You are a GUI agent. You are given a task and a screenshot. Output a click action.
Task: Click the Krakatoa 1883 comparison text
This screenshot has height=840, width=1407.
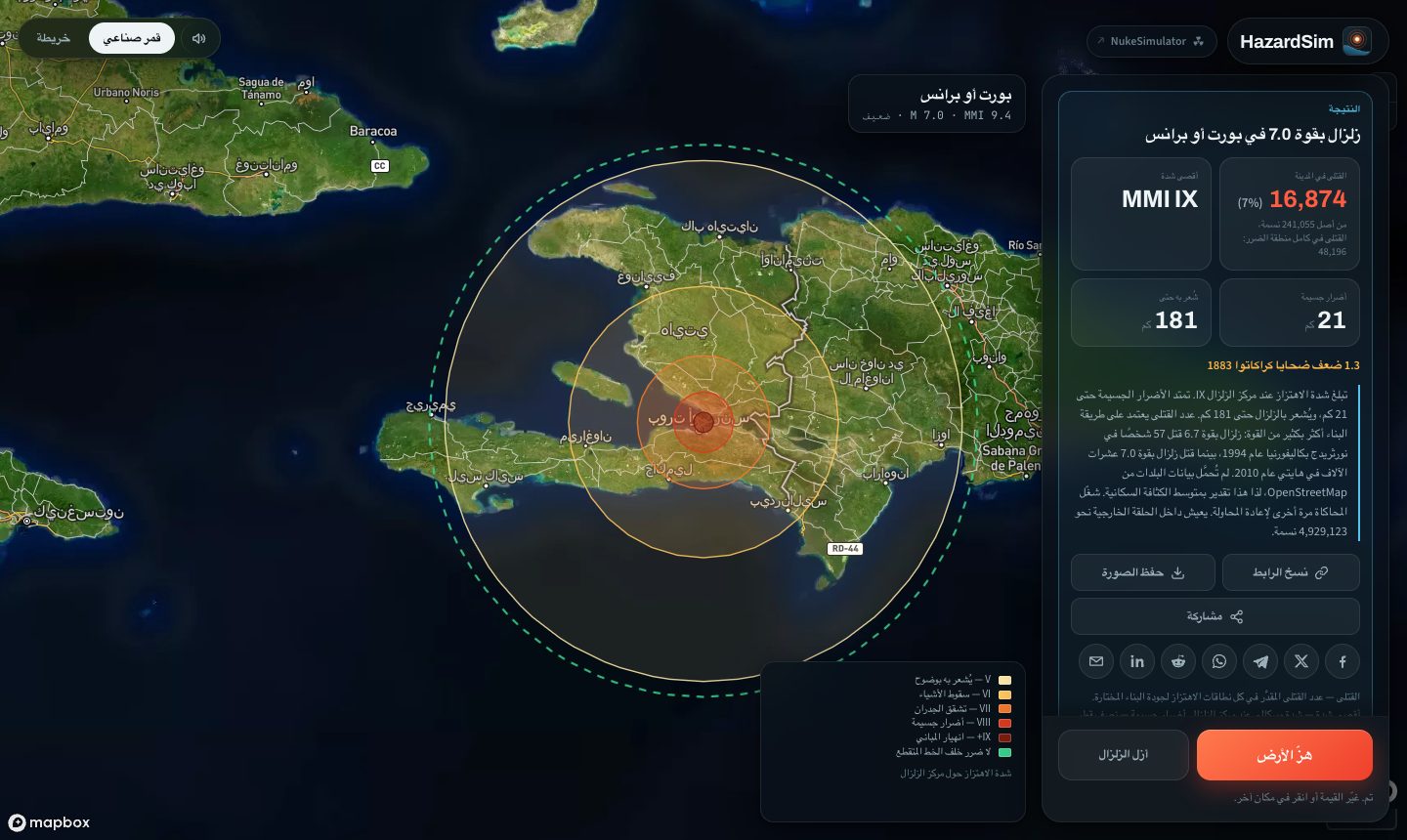[1283, 365]
